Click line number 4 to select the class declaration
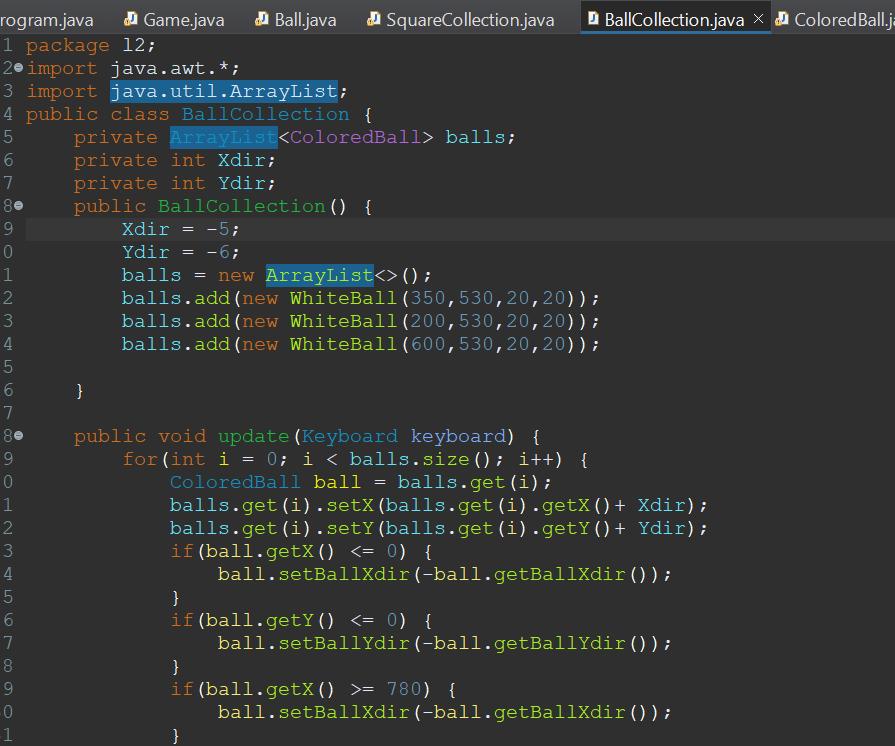Viewport: 895px width, 746px height. pyautogui.click(x=7, y=114)
